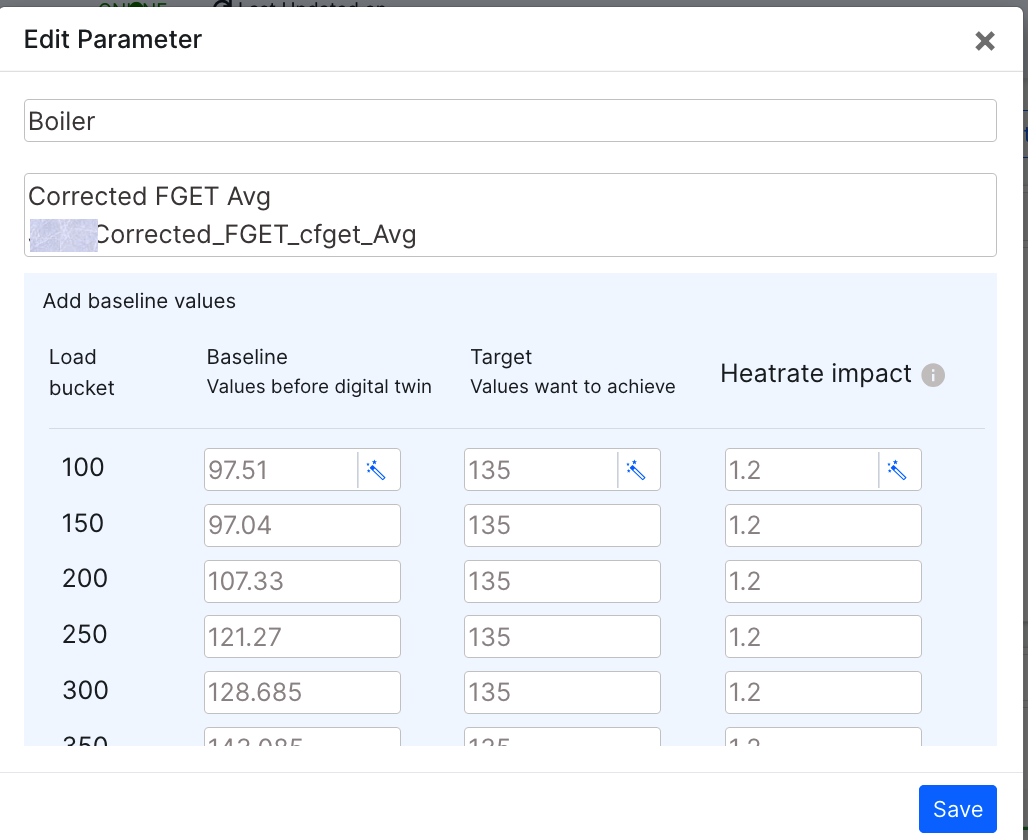Screen dimensions: 1028x840
Task: Click 'Values before digital twin' subtitle
Action: pos(319,387)
